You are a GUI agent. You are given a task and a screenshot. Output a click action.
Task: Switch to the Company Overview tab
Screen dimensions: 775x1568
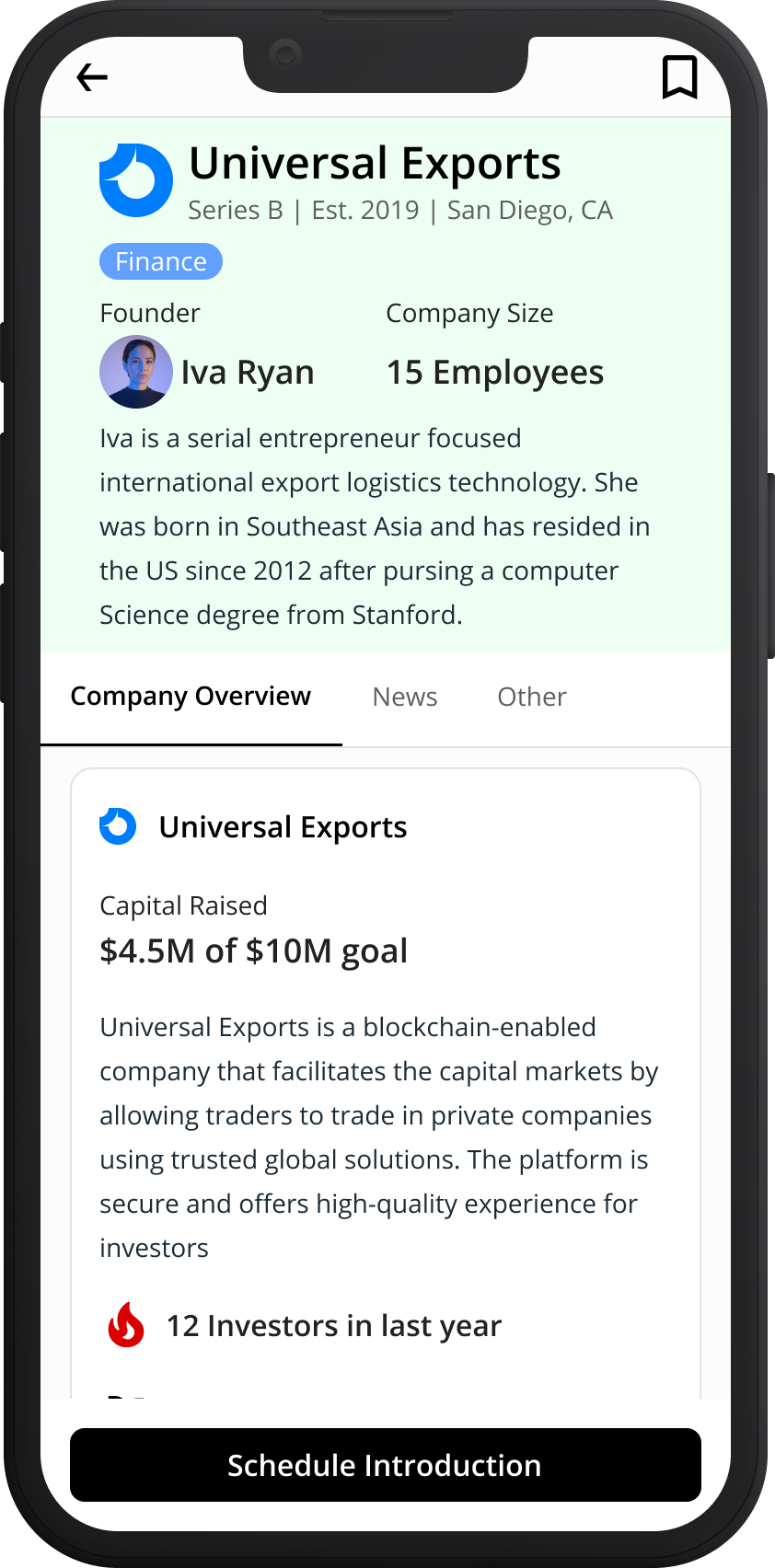pos(191,697)
